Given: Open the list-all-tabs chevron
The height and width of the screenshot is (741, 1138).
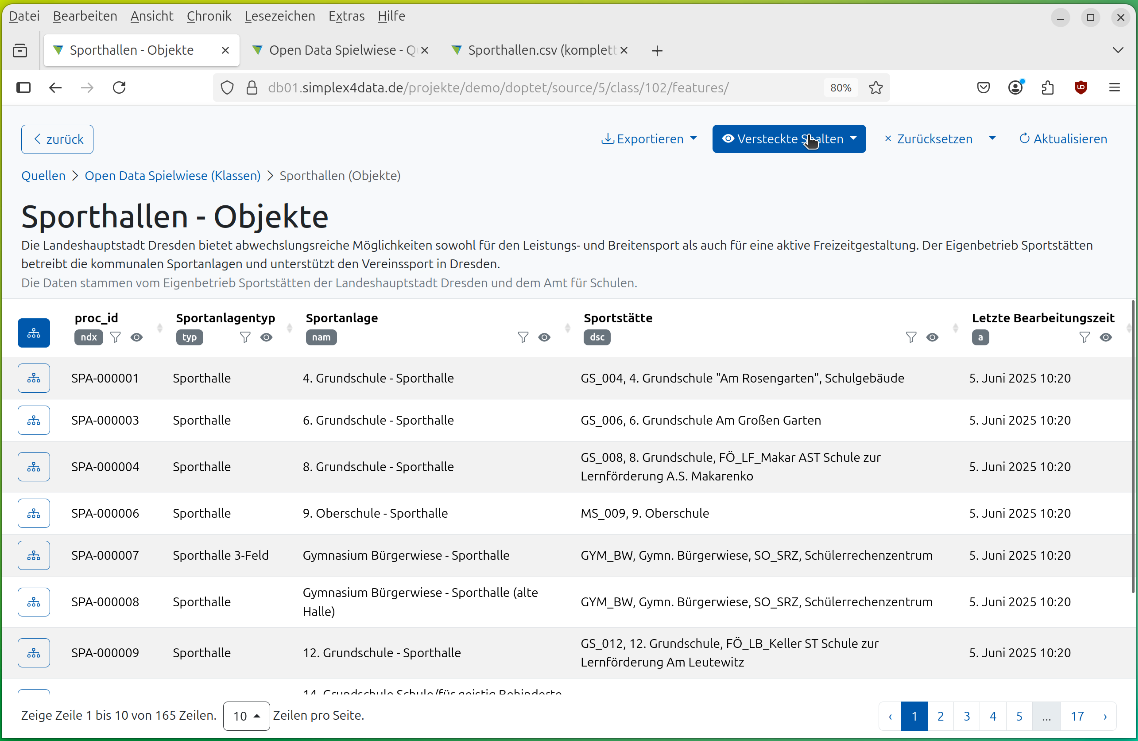Looking at the screenshot, I should (x=1118, y=50).
